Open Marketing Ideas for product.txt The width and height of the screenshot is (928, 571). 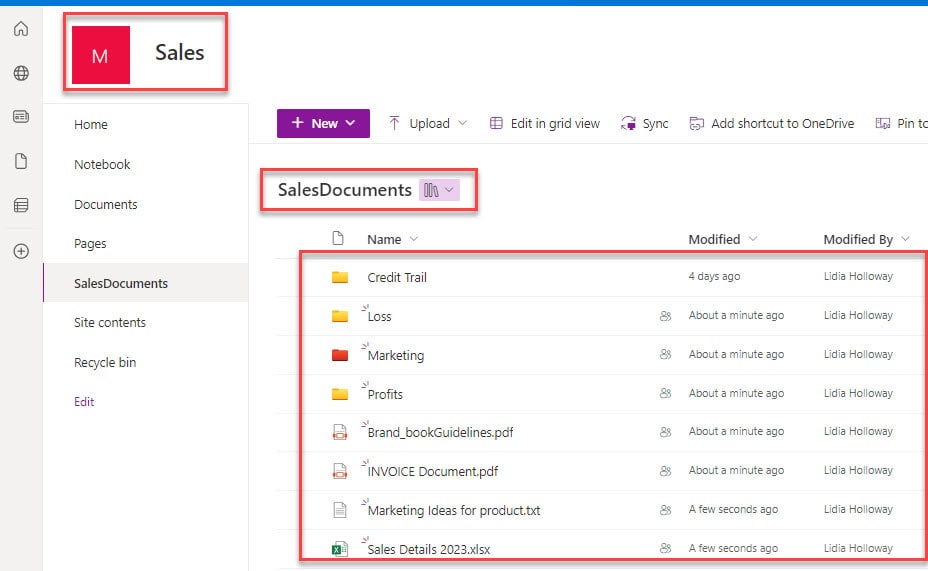pyautogui.click(x=454, y=511)
